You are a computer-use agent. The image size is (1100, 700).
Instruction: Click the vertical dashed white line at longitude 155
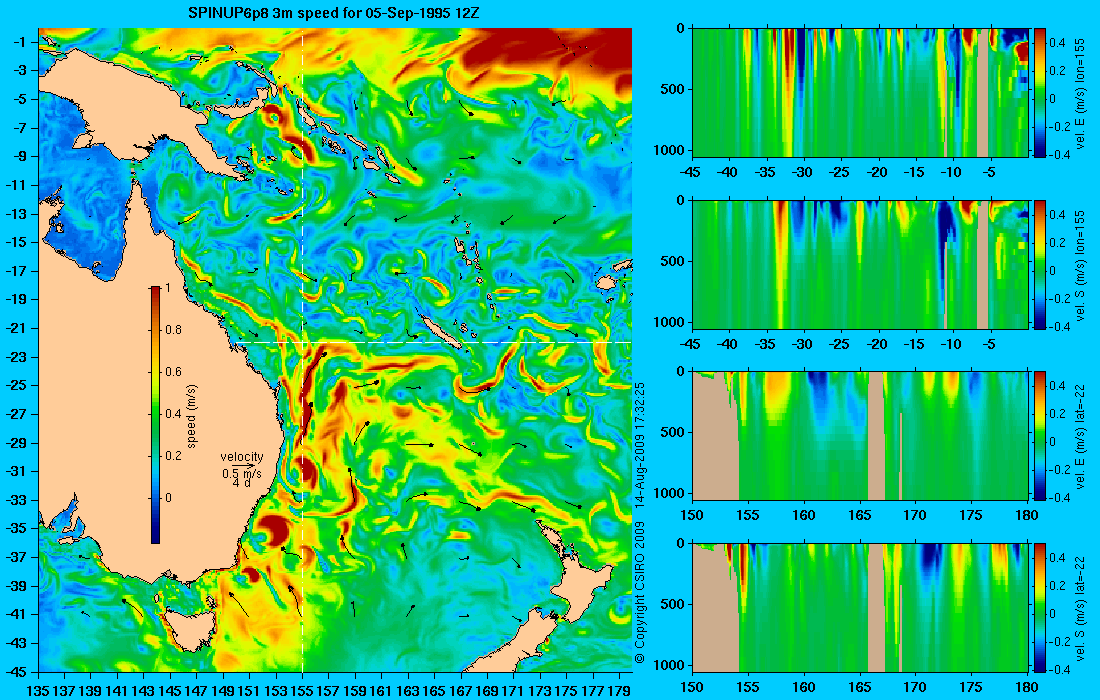tap(302, 351)
